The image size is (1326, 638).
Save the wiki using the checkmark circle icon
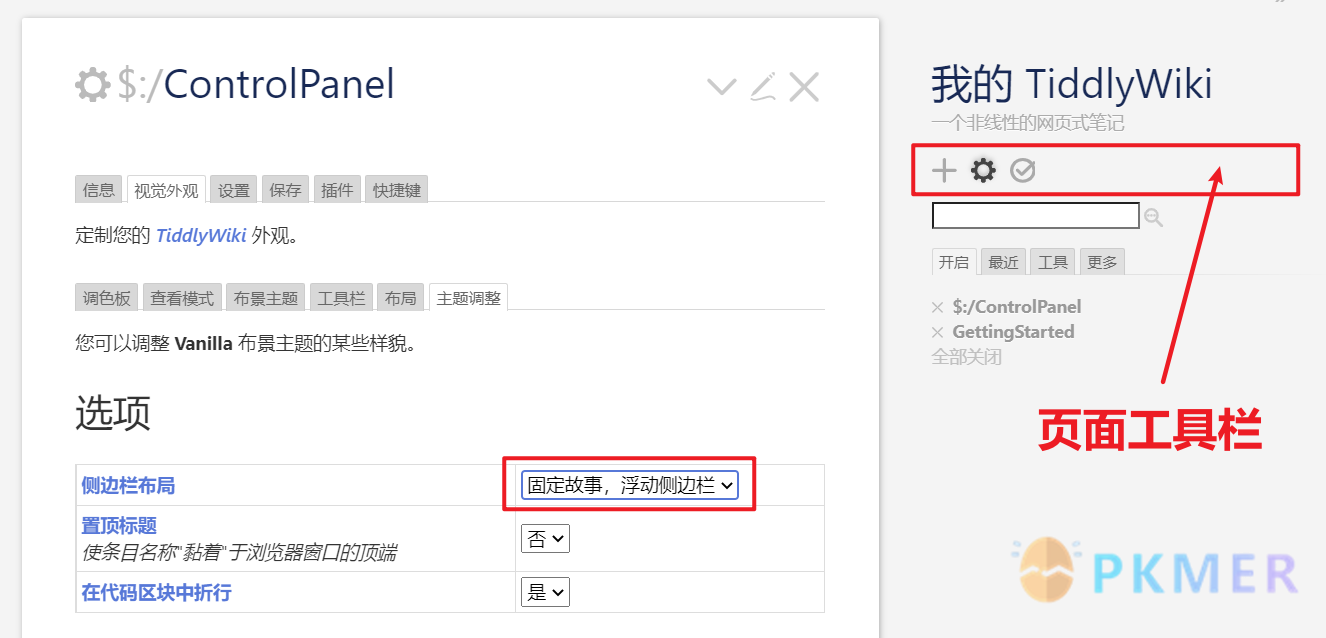[1023, 171]
